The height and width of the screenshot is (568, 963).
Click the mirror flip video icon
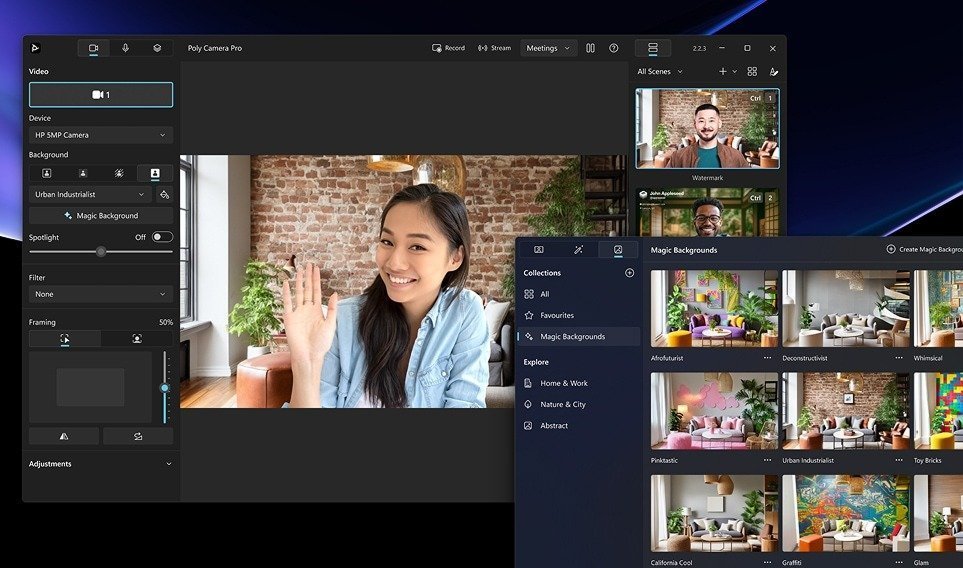coord(64,436)
